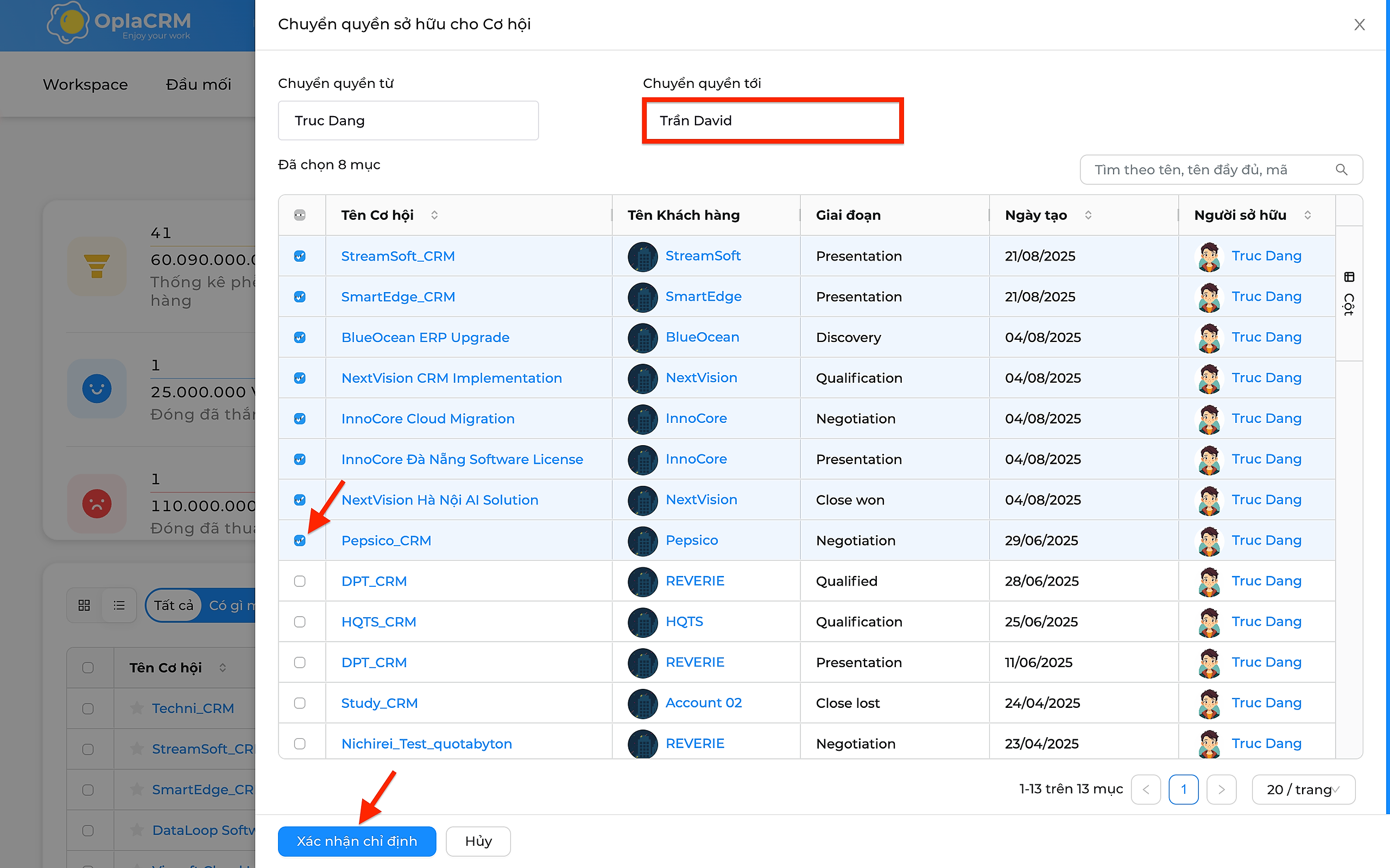Check the HQTS_CRM row checkbox
The width and height of the screenshot is (1390, 868).
300,622
